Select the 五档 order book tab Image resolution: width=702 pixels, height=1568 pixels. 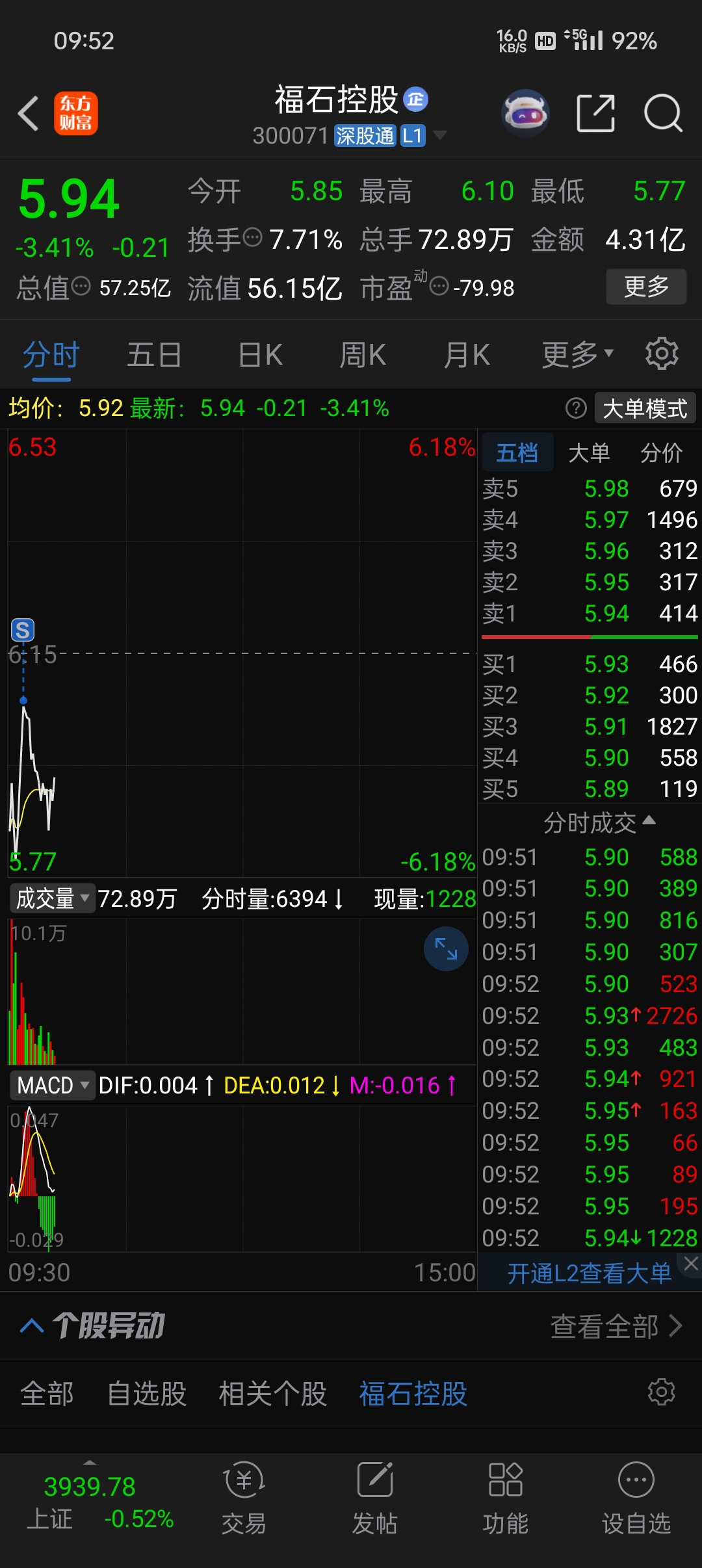tap(517, 452)
